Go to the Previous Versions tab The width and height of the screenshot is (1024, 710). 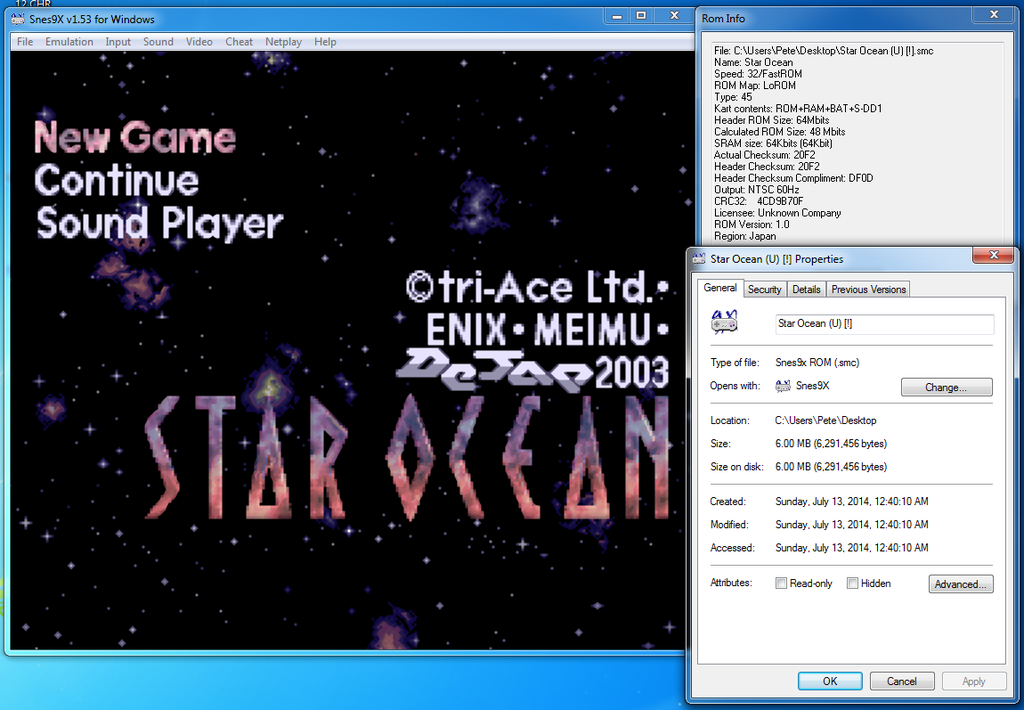point(868,289)
